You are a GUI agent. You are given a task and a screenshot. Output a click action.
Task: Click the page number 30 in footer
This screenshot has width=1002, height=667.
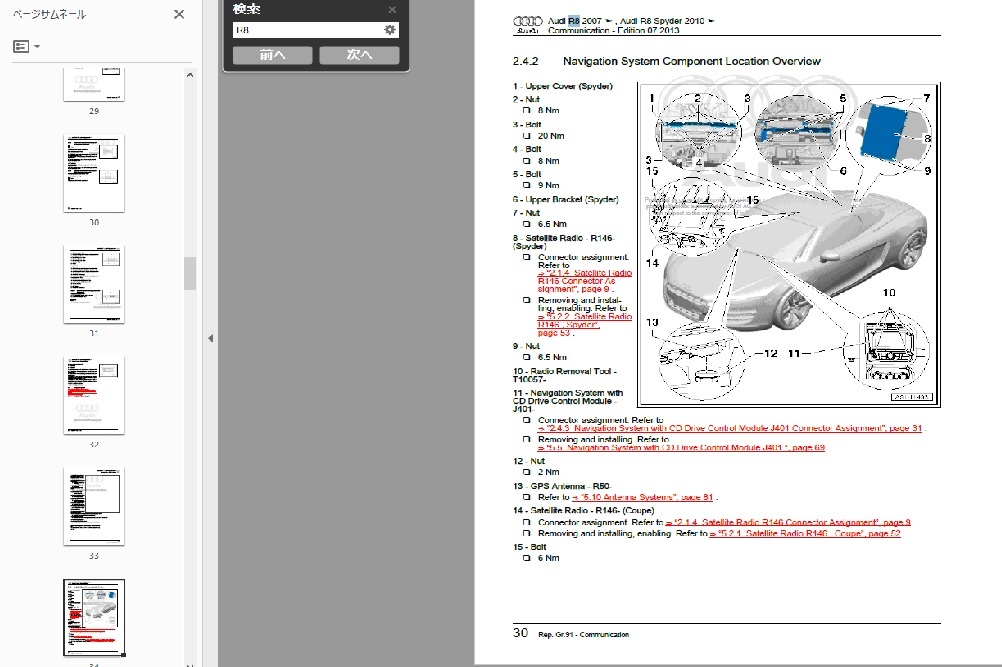click(x=521, y=632)
